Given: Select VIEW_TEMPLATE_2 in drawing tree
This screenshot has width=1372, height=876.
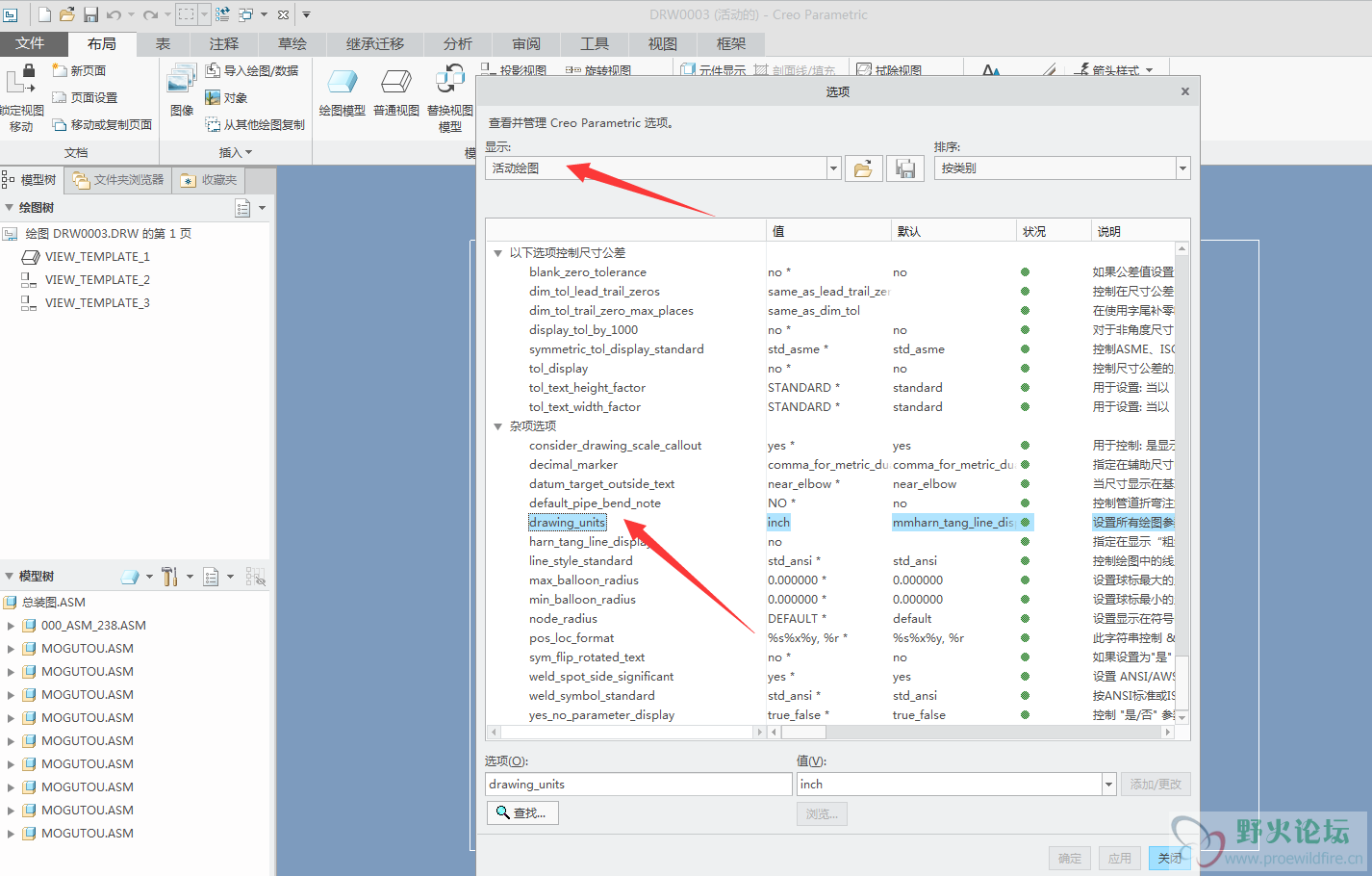Looking at the screenshot, I should 97,280.
